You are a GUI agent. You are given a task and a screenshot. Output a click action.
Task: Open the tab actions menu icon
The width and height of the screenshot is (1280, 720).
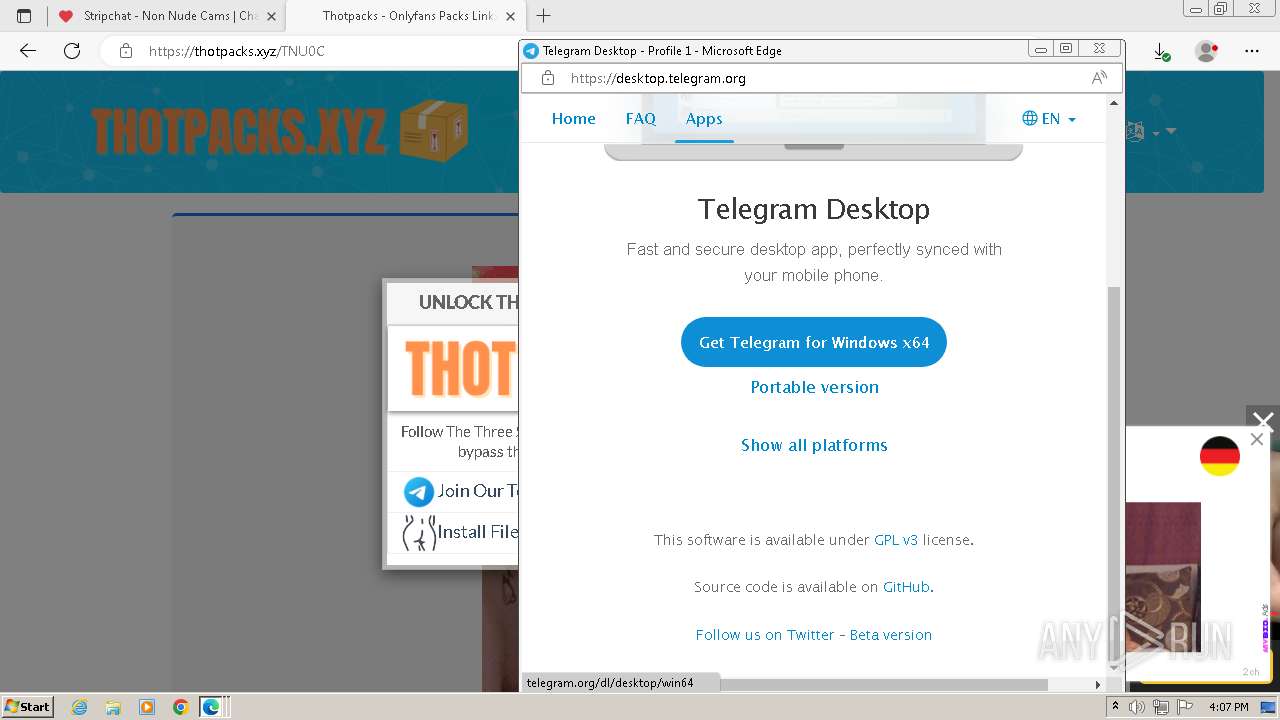pyautogui.click(x=24, y=16)
